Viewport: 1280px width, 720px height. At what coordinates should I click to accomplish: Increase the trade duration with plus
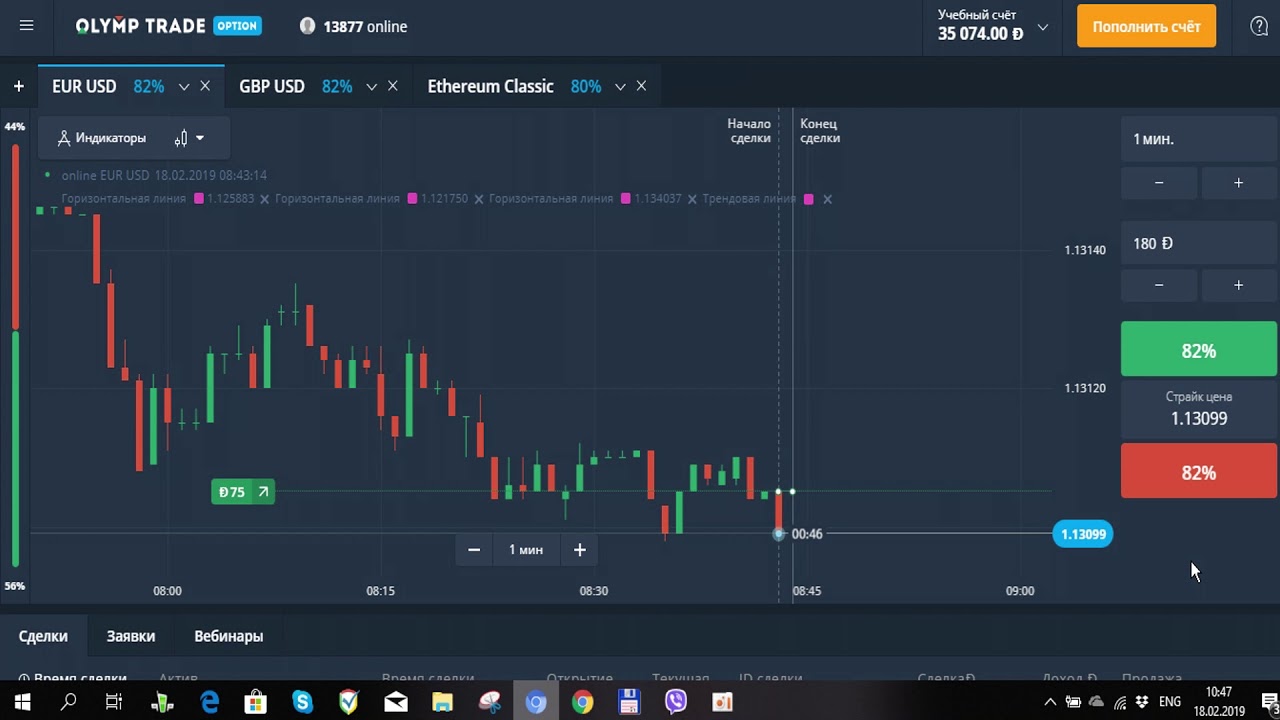(1238, 182)
